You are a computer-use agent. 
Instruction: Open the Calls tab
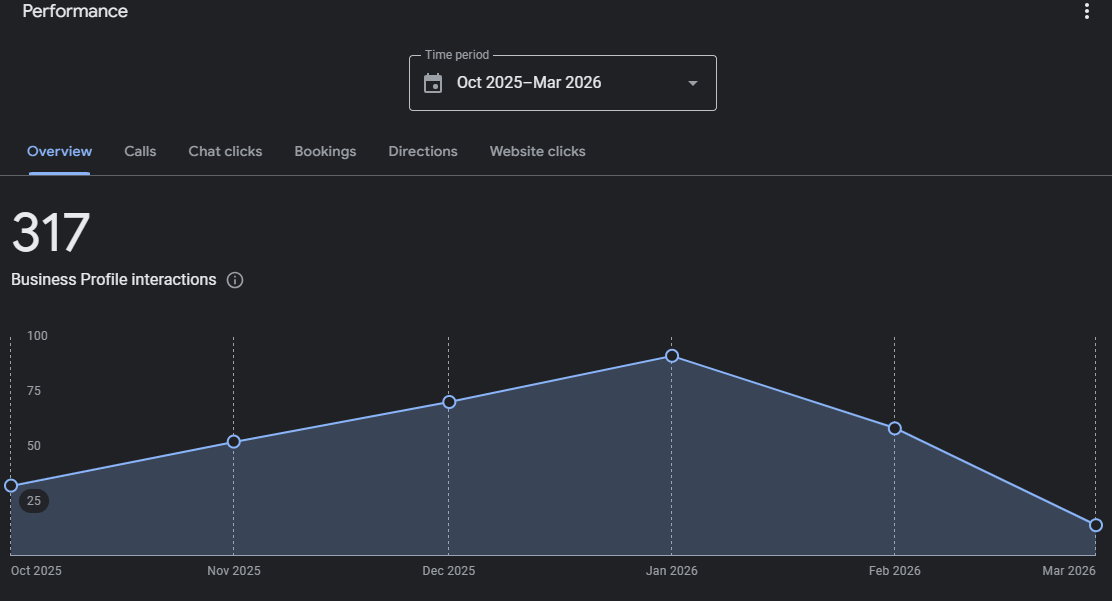(x=140, y=152)
